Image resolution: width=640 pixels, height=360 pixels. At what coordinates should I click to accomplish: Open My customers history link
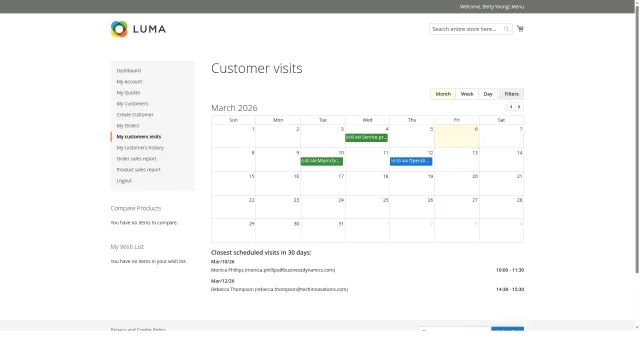(x=140, y=148)
